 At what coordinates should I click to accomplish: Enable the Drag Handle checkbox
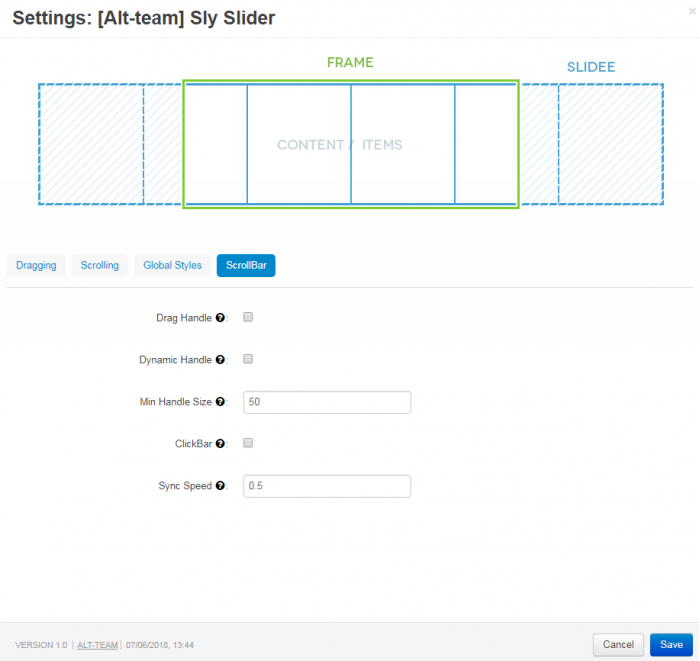pos(248,317)
